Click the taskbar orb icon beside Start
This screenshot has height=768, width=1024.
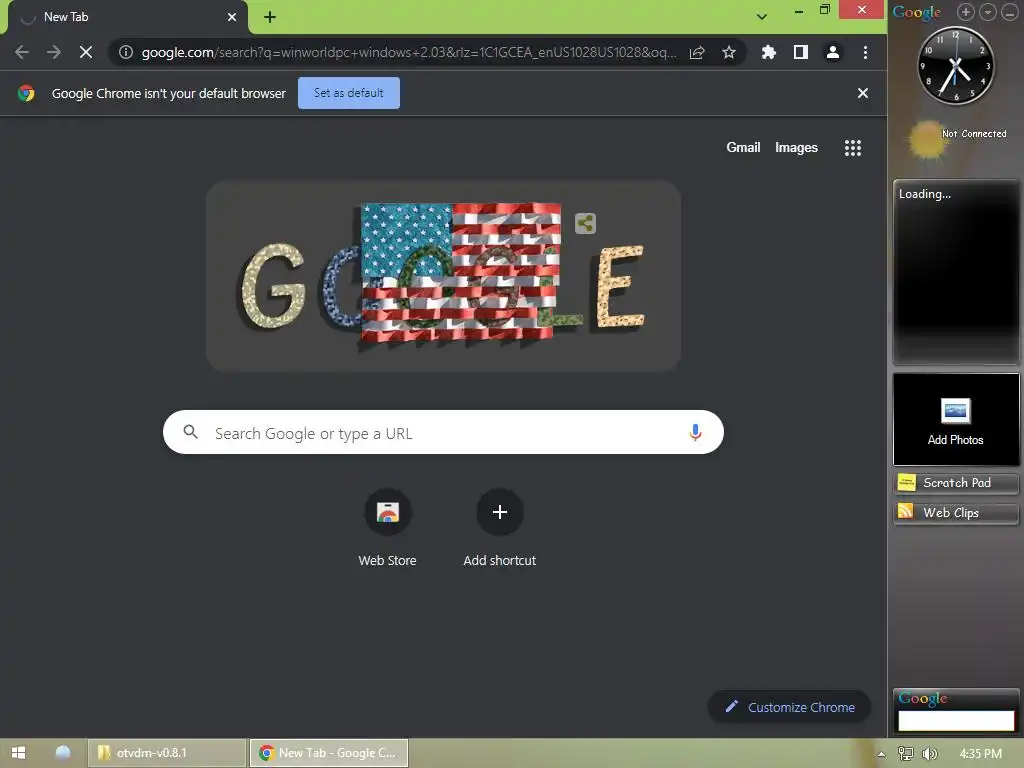click(63, 753)
